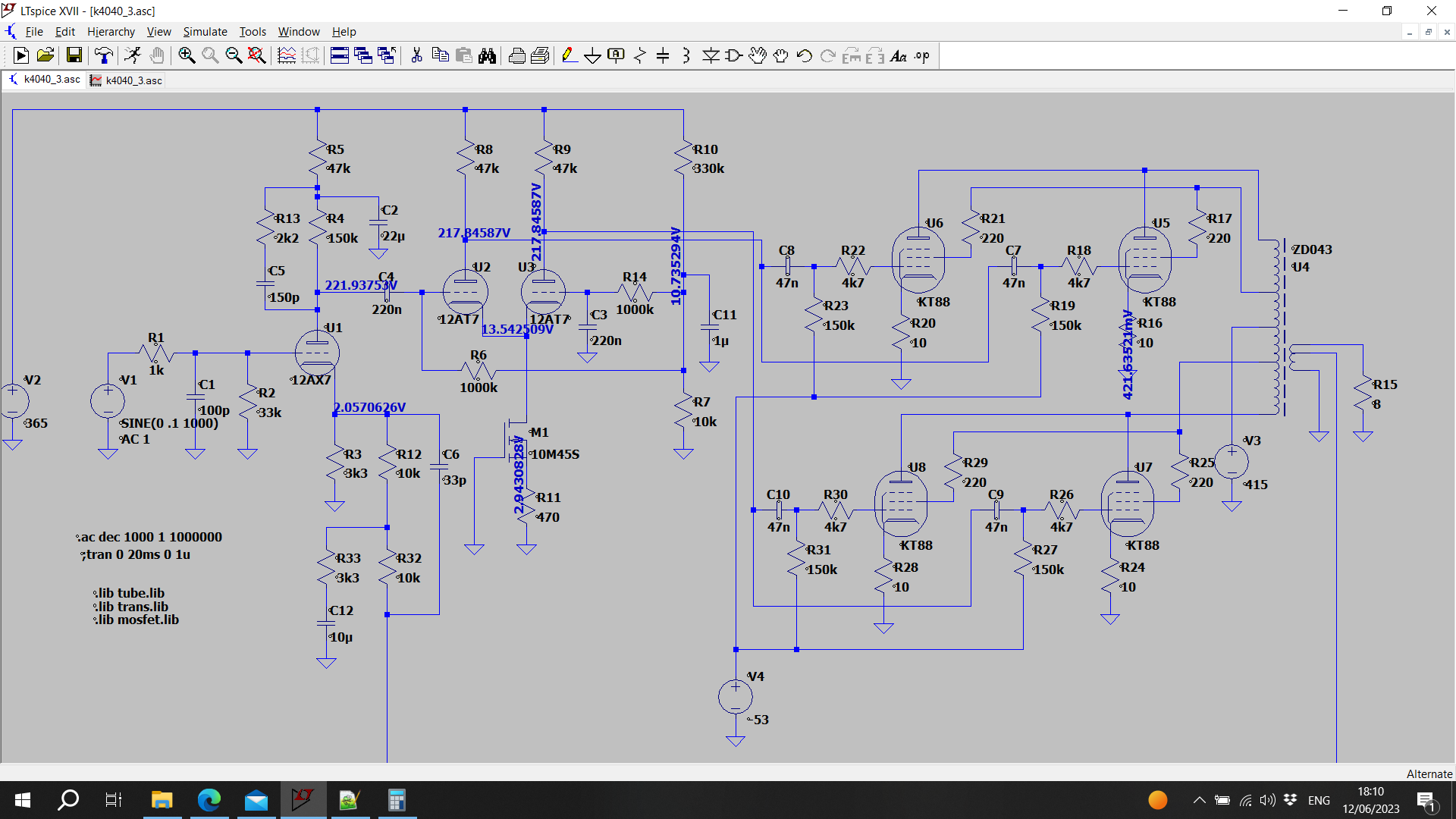1456x819 pixels.
Task: Tile windows using the tile icon
Action: 340,55
